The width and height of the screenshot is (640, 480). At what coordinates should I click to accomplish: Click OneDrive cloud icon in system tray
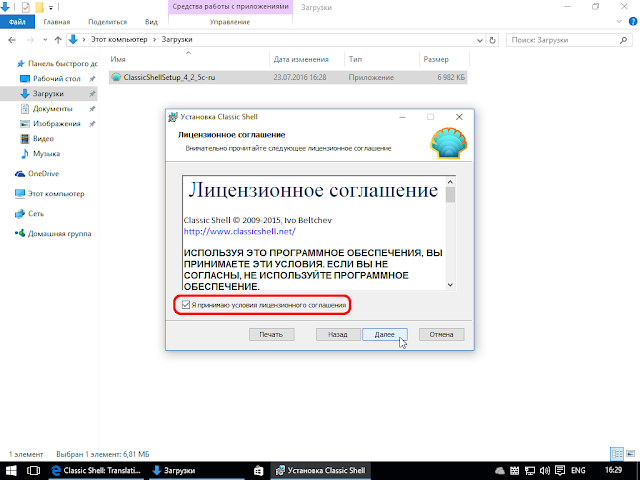coord(500,471)
